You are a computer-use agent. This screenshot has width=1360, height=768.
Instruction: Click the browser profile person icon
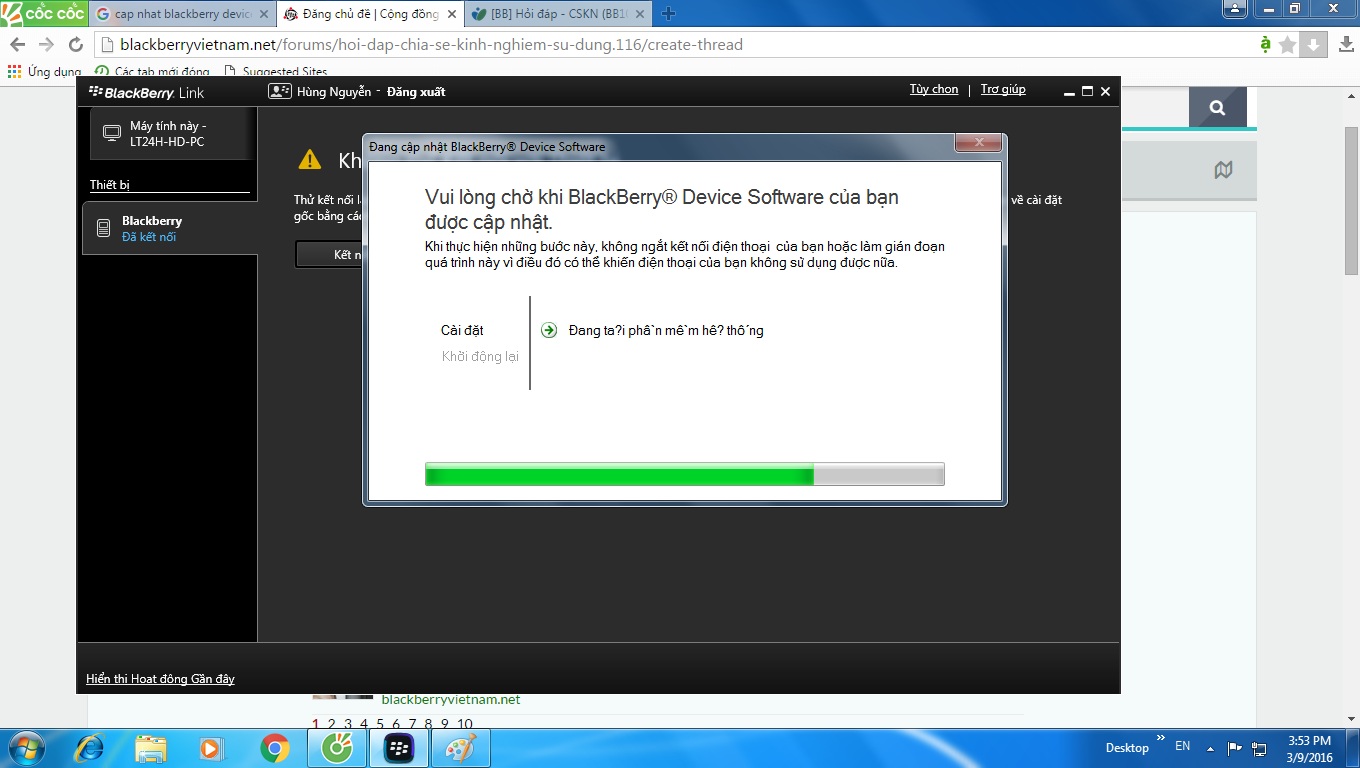1236,8
